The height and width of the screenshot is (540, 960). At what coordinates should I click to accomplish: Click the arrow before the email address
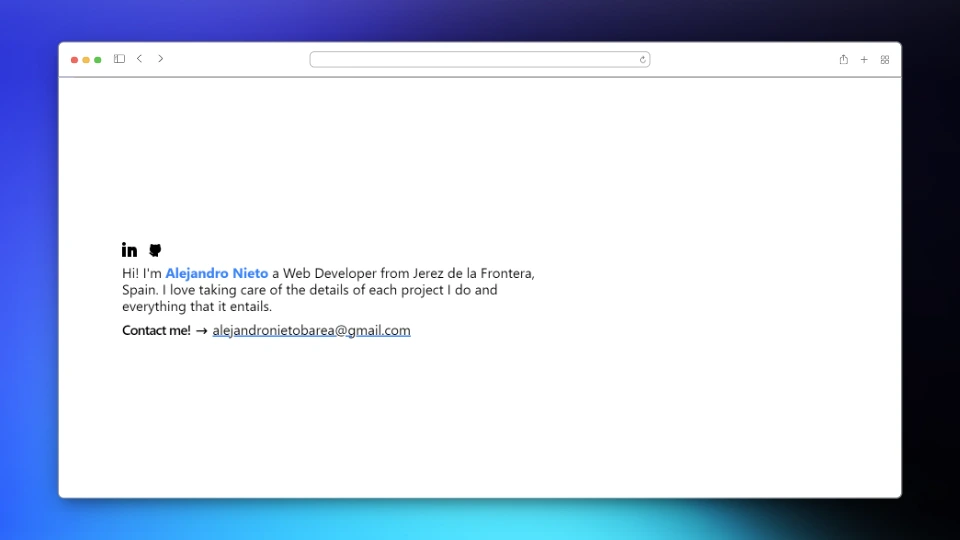coord(201,331)
